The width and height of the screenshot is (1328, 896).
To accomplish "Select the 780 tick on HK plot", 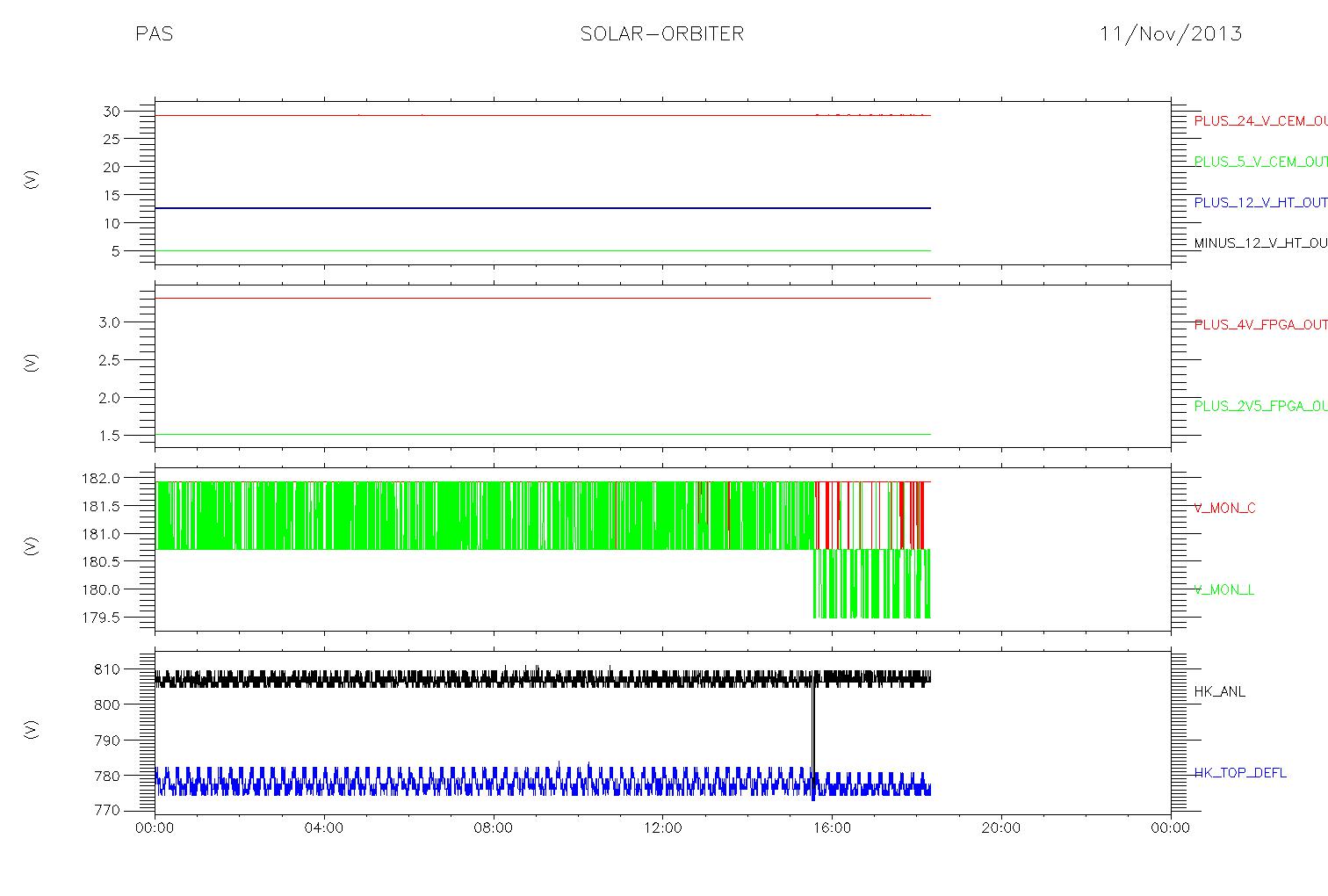I will coord(108,776).
